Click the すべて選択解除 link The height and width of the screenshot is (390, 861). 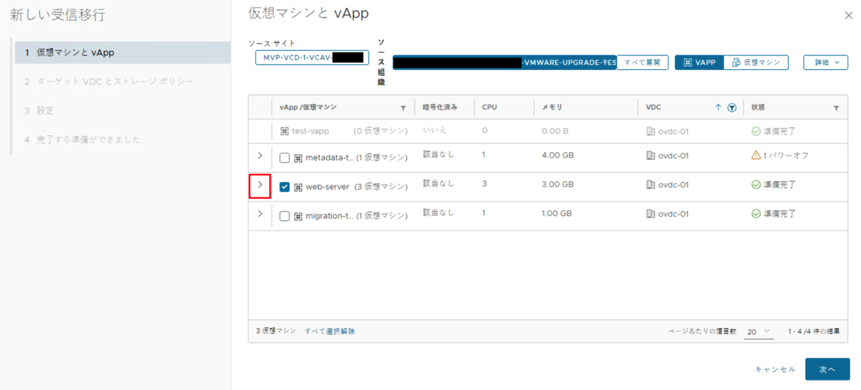329,331
